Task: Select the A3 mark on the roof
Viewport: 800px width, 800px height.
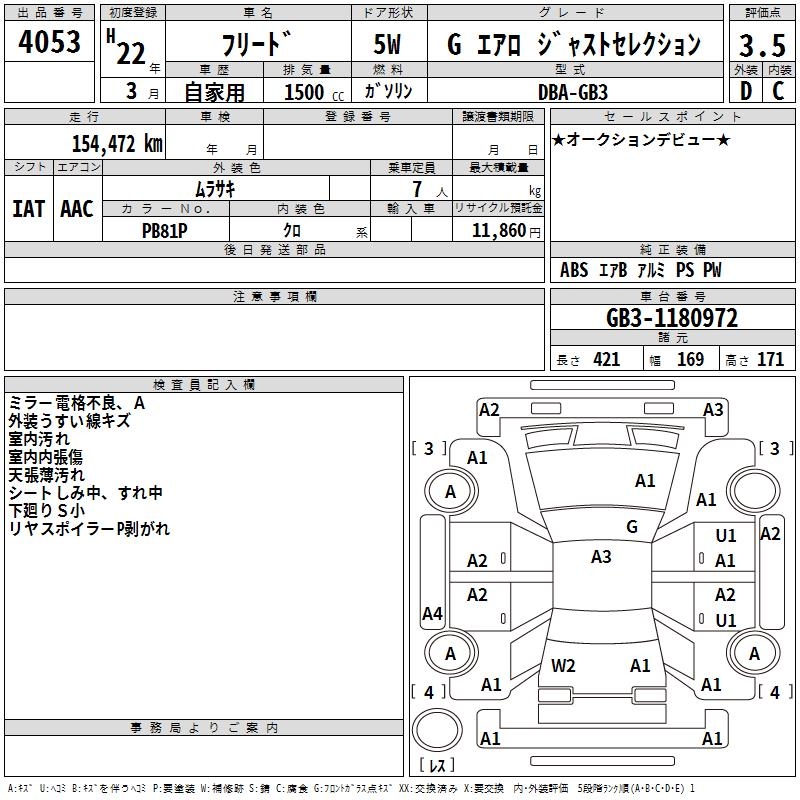Action: (601, 557)
